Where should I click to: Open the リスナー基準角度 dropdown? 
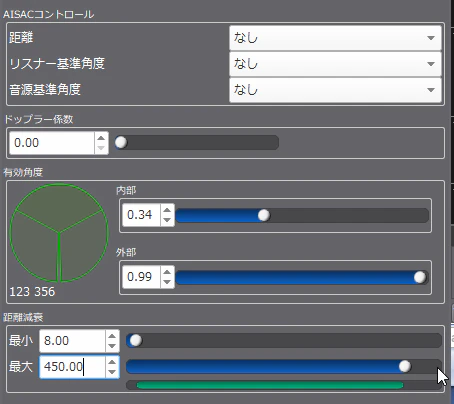coord(335,64)
